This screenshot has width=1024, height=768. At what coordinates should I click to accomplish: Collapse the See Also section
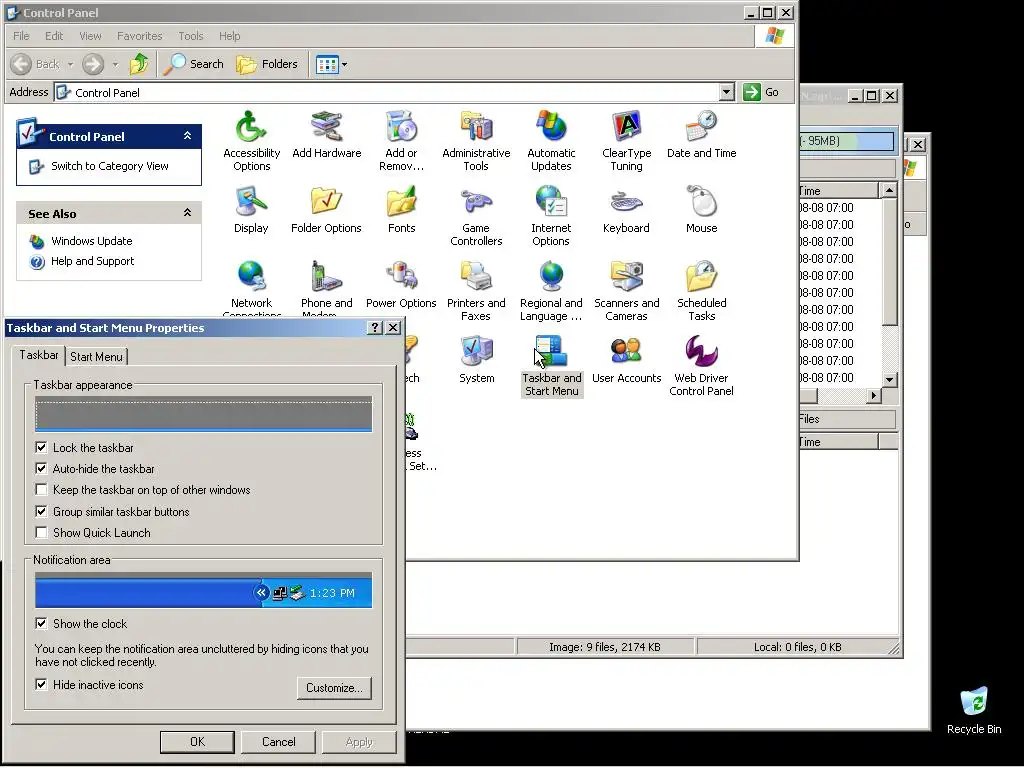187,213
